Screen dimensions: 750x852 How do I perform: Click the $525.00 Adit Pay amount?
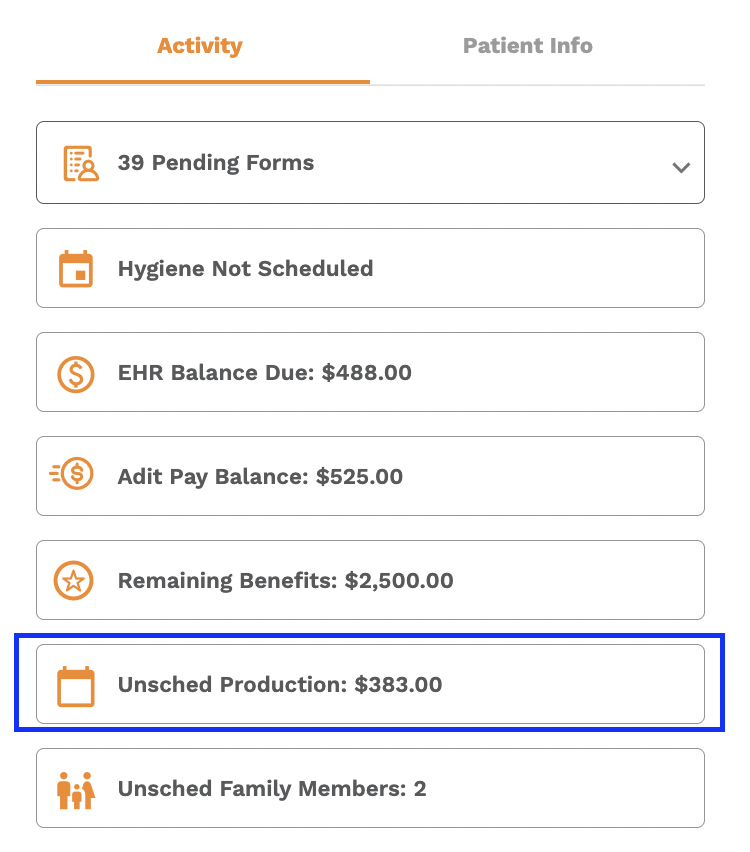(x=359, y=477)
